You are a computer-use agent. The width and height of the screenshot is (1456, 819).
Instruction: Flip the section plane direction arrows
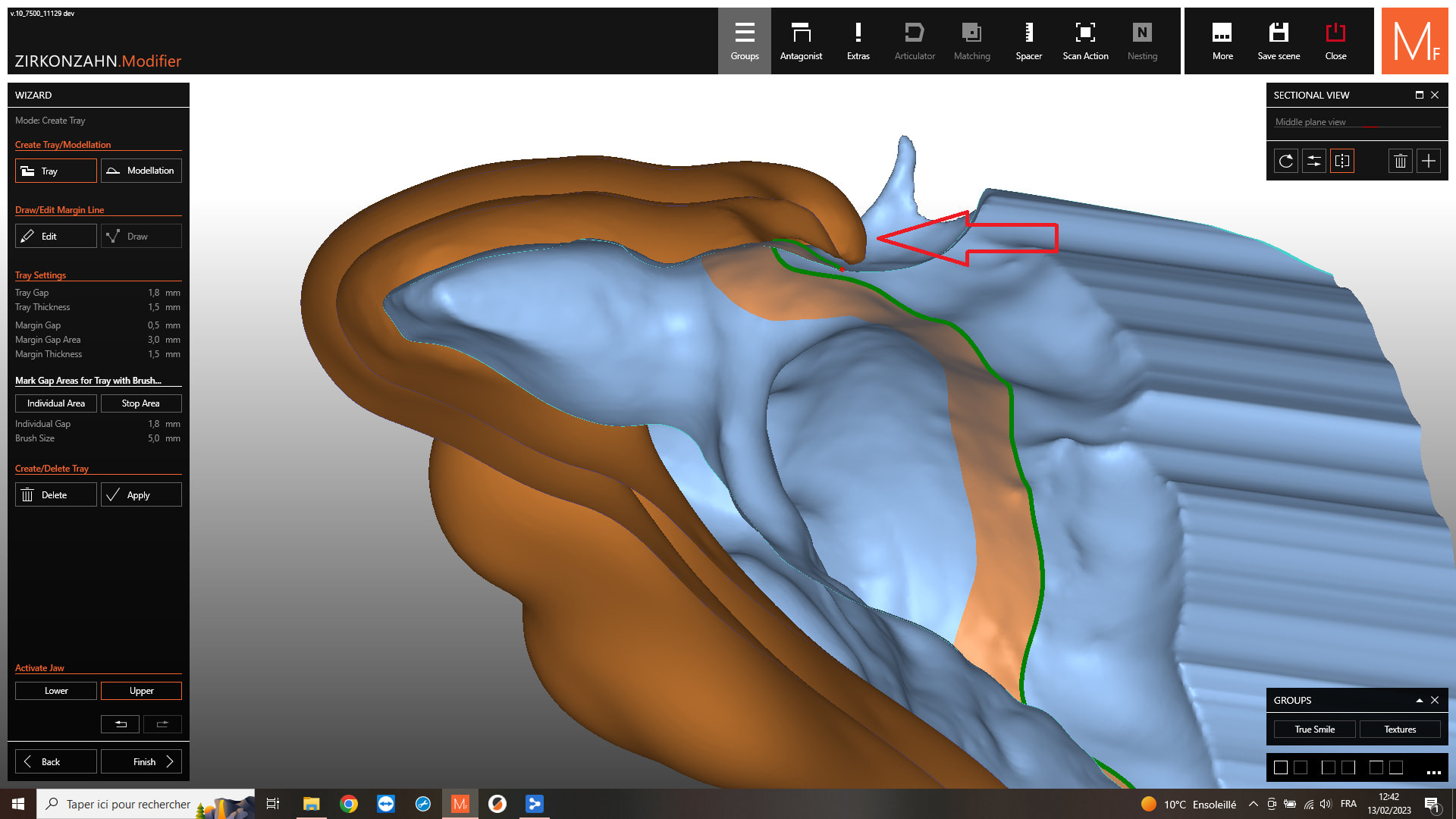[1314, 161]
